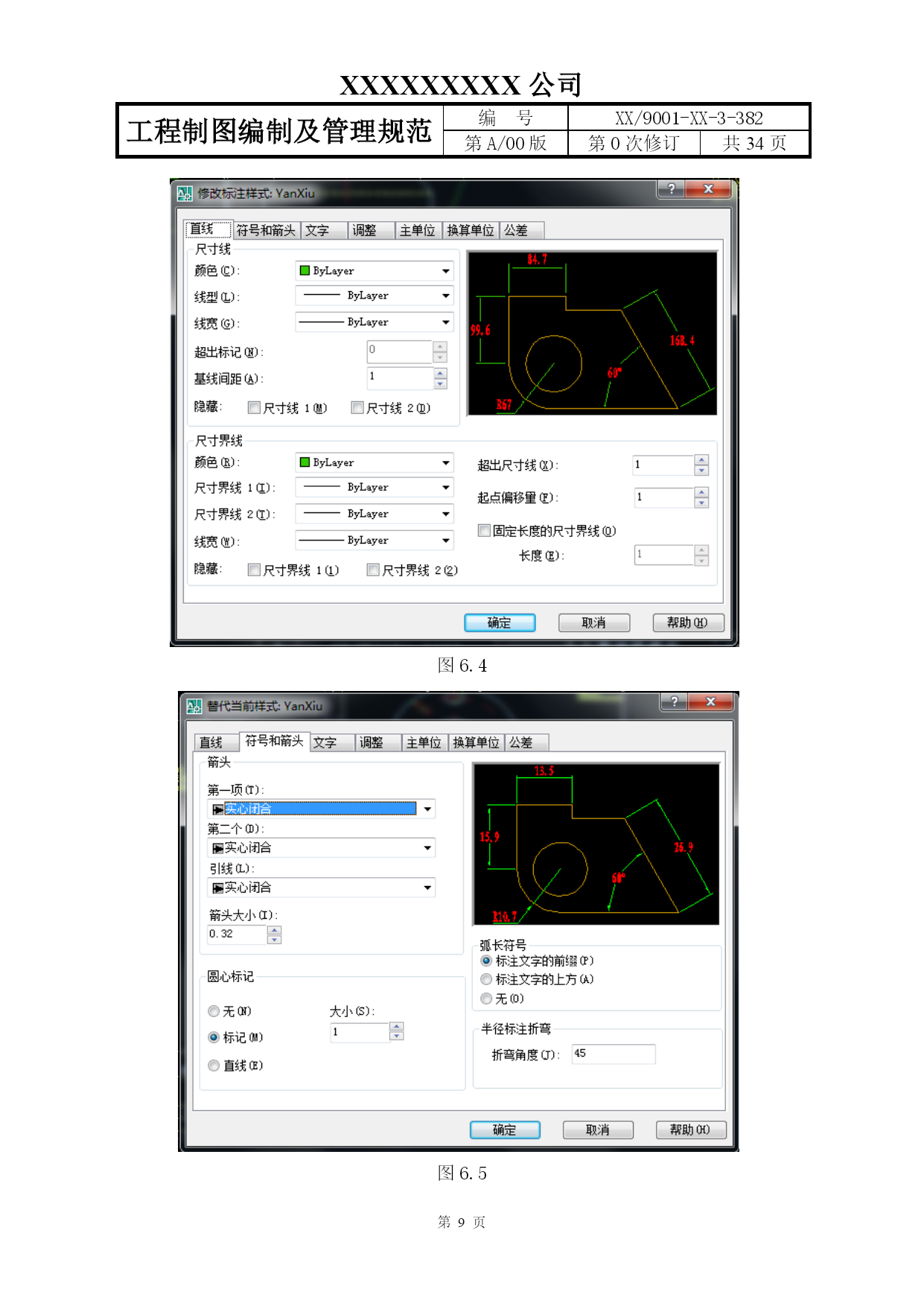This screenshot has width=924, height=1306.
Task: Click the green color swatch in 尺寸线 颜色
Action: point(305,271)
